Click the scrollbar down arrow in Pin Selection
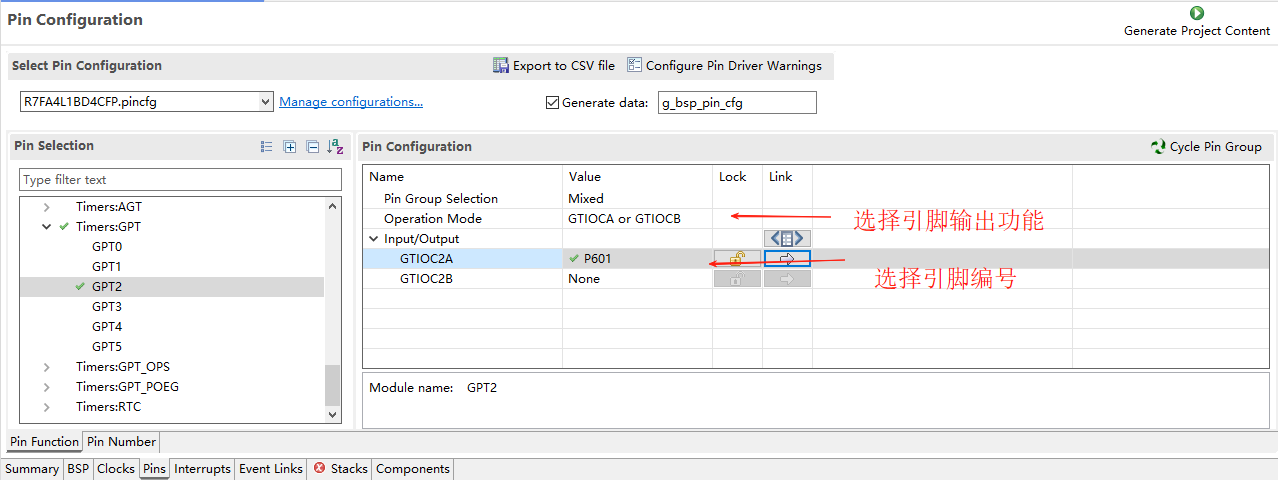 coord(333,414)
